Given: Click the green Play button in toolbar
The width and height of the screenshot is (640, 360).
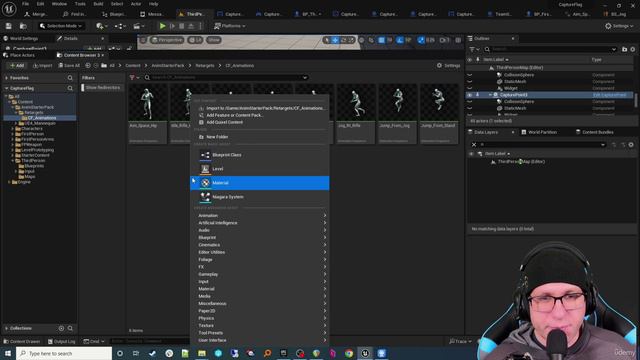Looking at the screenshot, I should 162,26.
